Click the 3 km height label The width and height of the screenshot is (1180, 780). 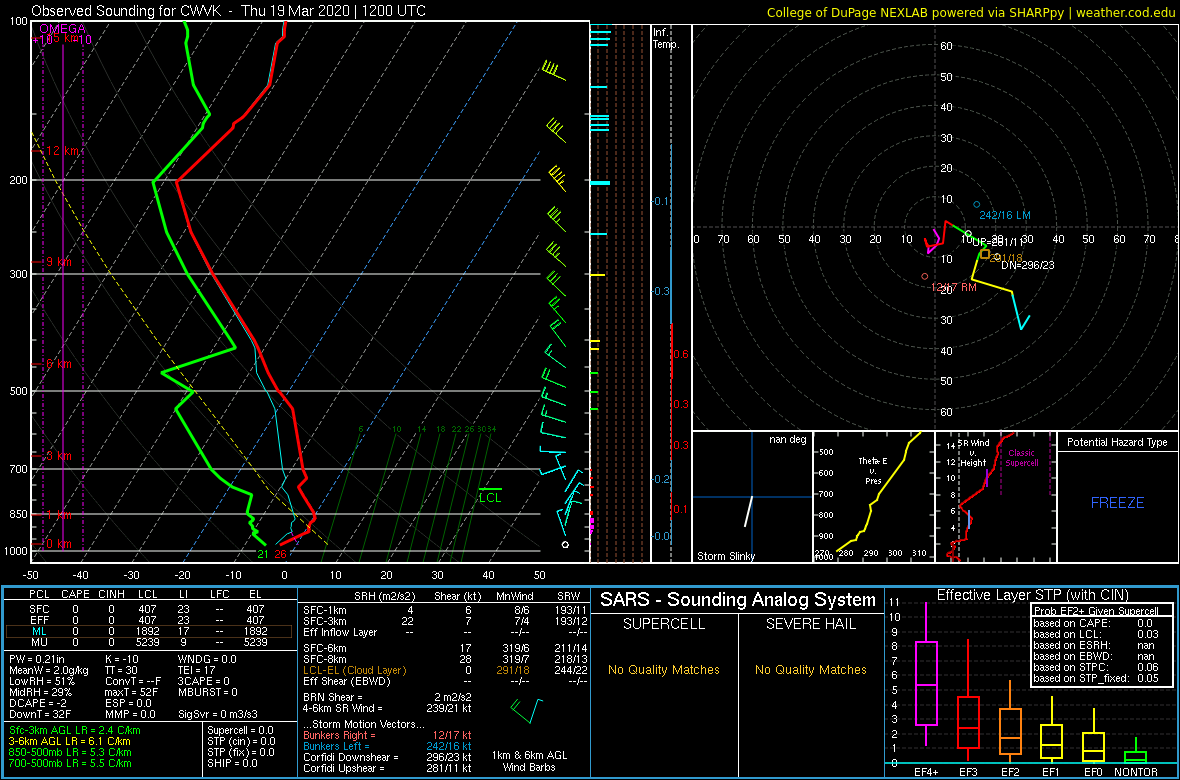point(58,456)
